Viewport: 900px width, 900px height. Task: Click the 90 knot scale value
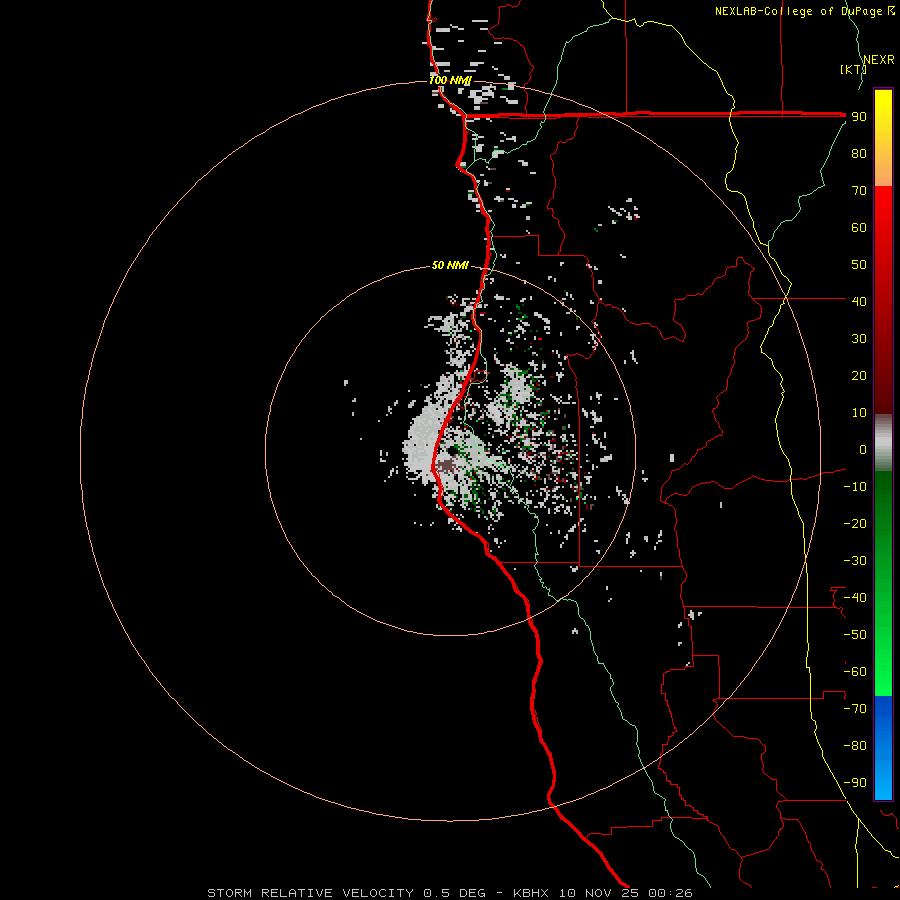(x=859, y=117)
